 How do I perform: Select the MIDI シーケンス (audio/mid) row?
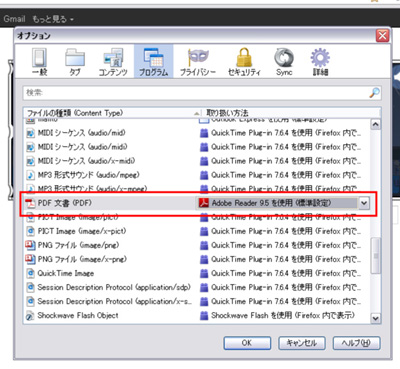coord(197,133)
